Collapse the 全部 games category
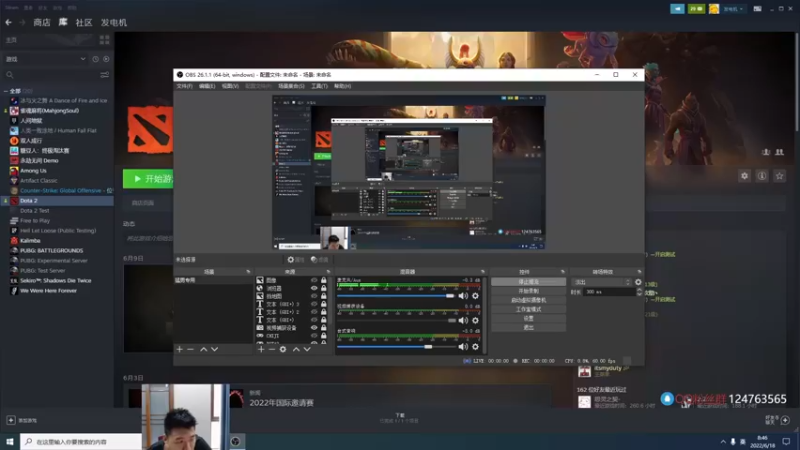The height and width of the screenshot is (450, 800). pyautogui.click(x=6, y=91)
